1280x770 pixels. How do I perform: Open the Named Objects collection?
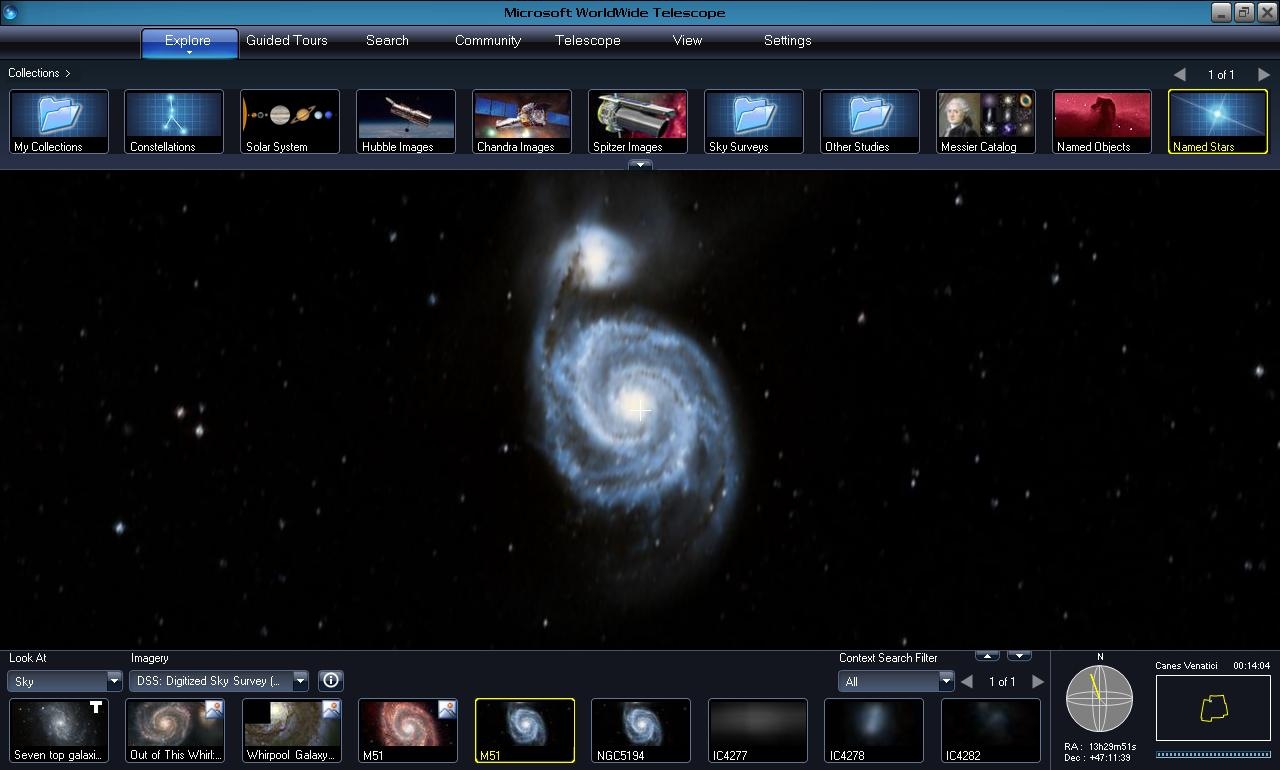(1102, 121)
